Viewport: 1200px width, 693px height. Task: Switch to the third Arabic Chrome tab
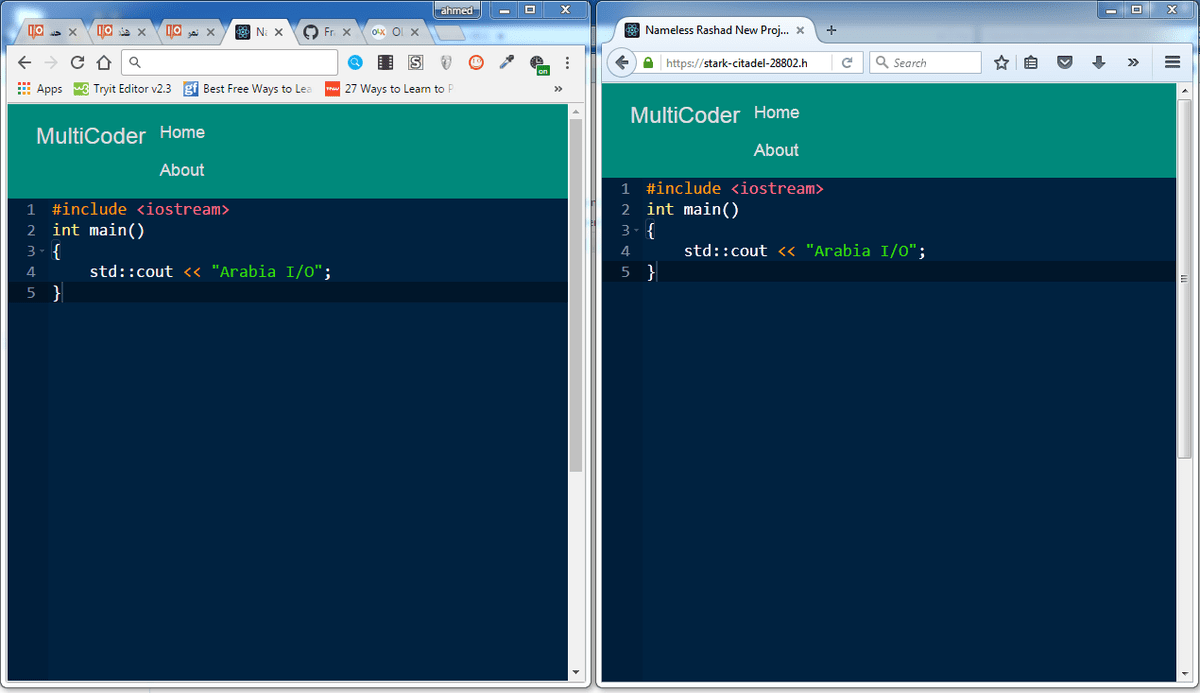pyautogui.click(x=187, y=32)
